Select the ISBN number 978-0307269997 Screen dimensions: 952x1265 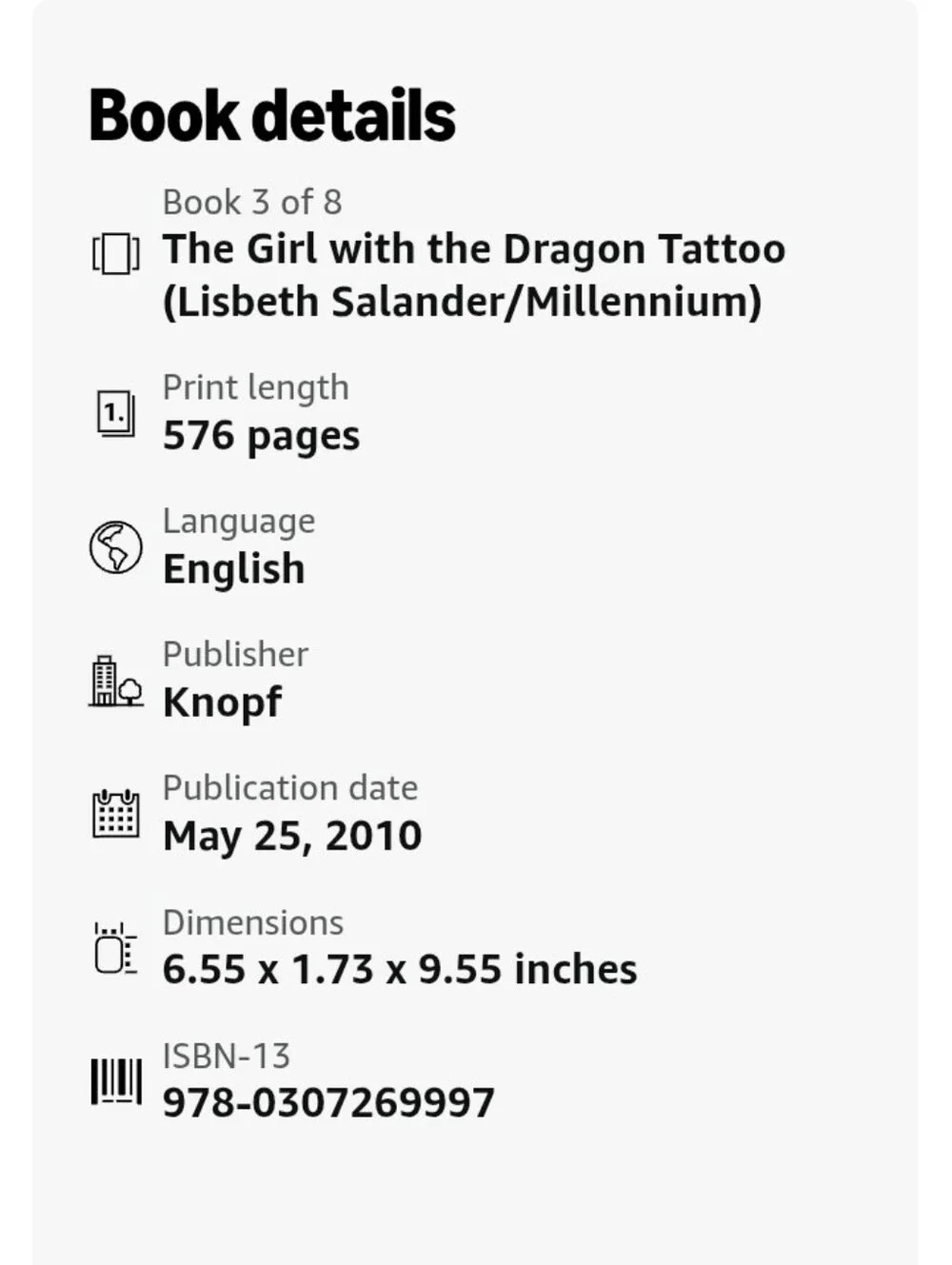pos(329,1102)
